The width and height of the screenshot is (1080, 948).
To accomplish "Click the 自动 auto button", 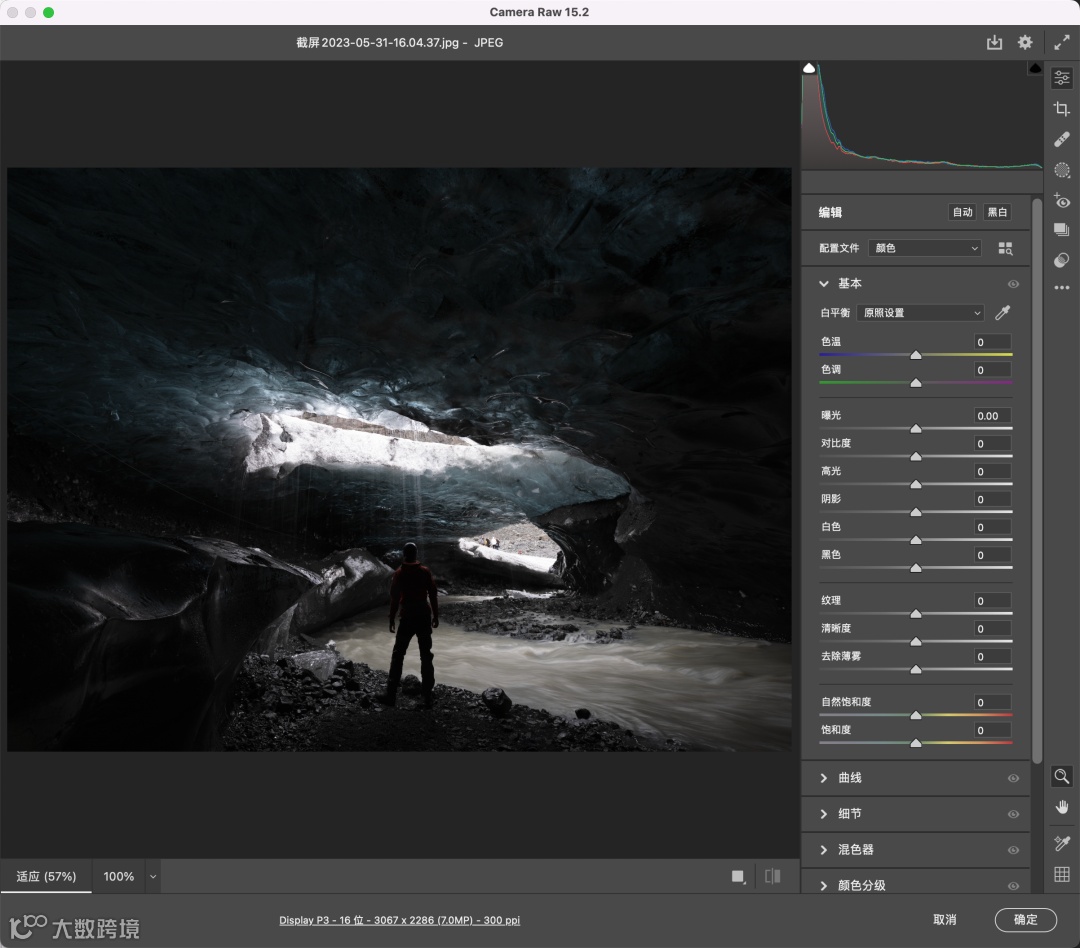I will (962, 212).
